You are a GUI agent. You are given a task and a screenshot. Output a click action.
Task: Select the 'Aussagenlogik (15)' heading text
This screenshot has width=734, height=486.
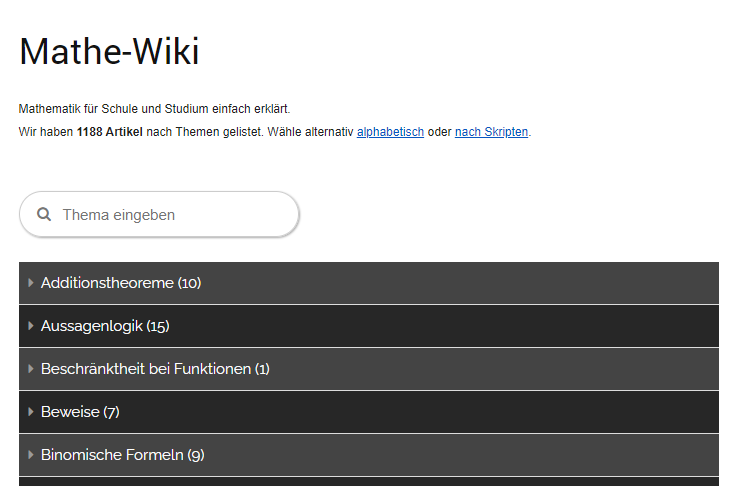[x=105, y=326]
